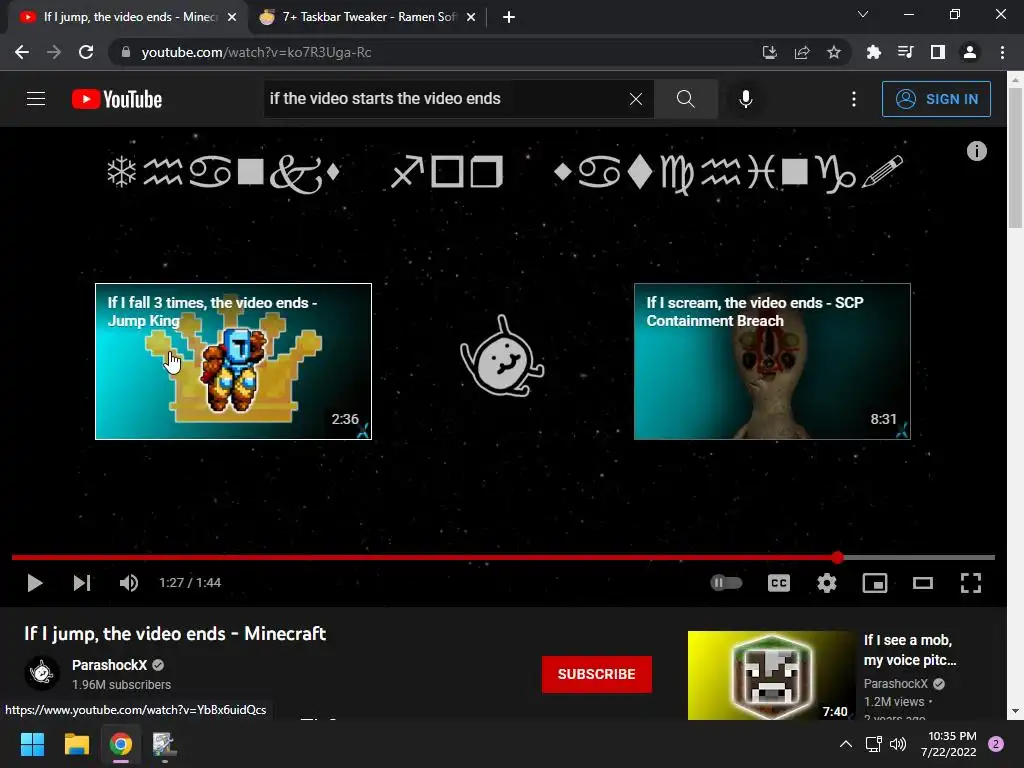Open Taskbar Tweaker taskbar icon
Viewport: 1024px width, 768px height.
(165, 744)
